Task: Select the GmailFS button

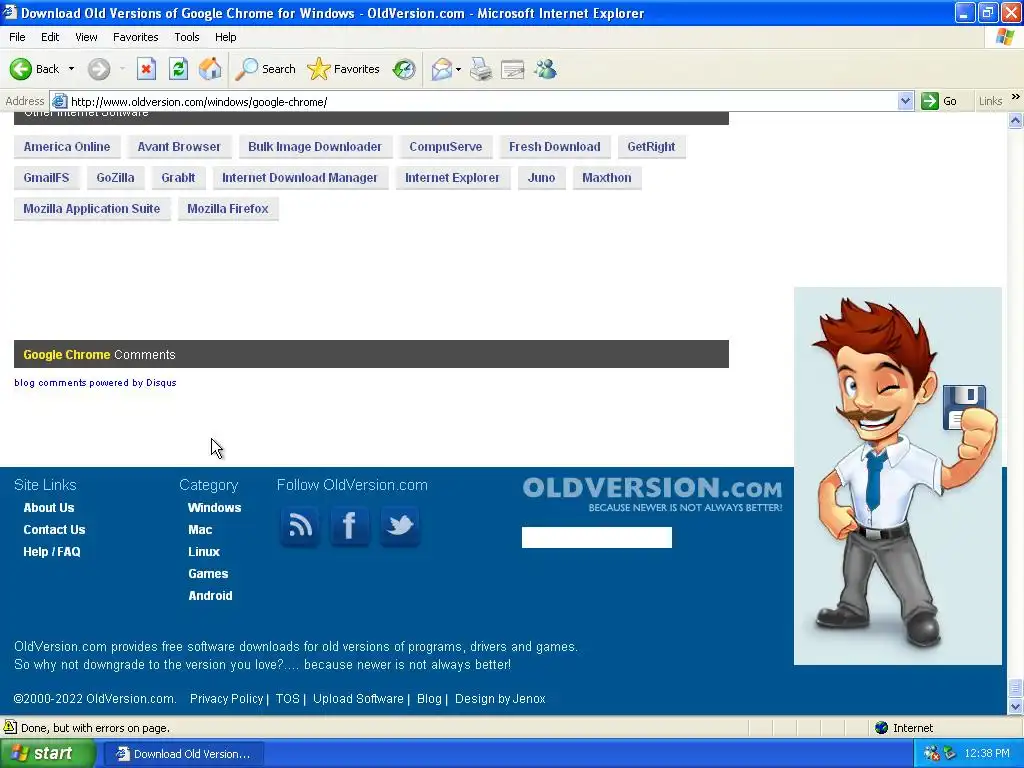Action: tap(46, 178)
